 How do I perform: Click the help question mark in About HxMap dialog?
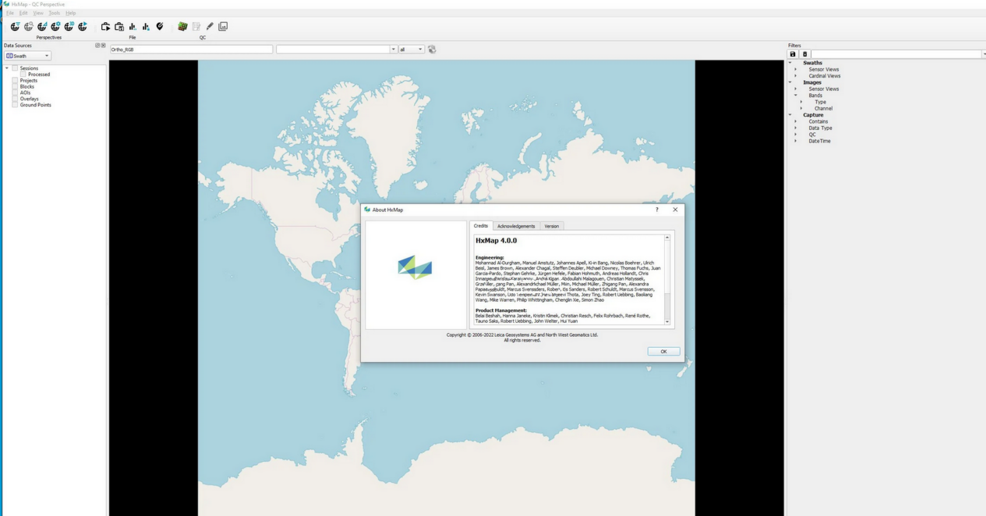click(x=657, y=210)
